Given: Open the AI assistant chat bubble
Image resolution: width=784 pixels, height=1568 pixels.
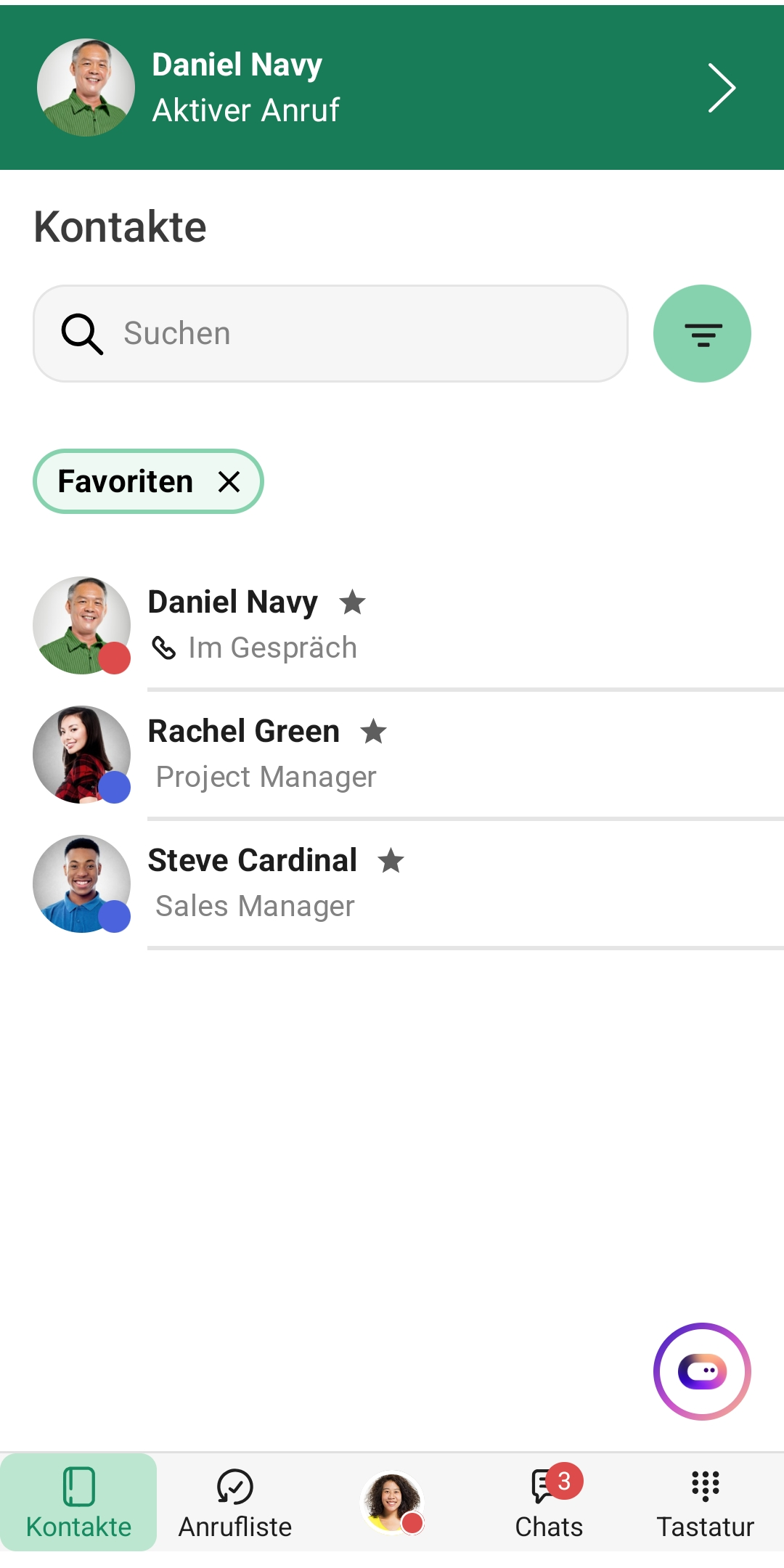Looking at the screenshot, I should (702, 1371).
